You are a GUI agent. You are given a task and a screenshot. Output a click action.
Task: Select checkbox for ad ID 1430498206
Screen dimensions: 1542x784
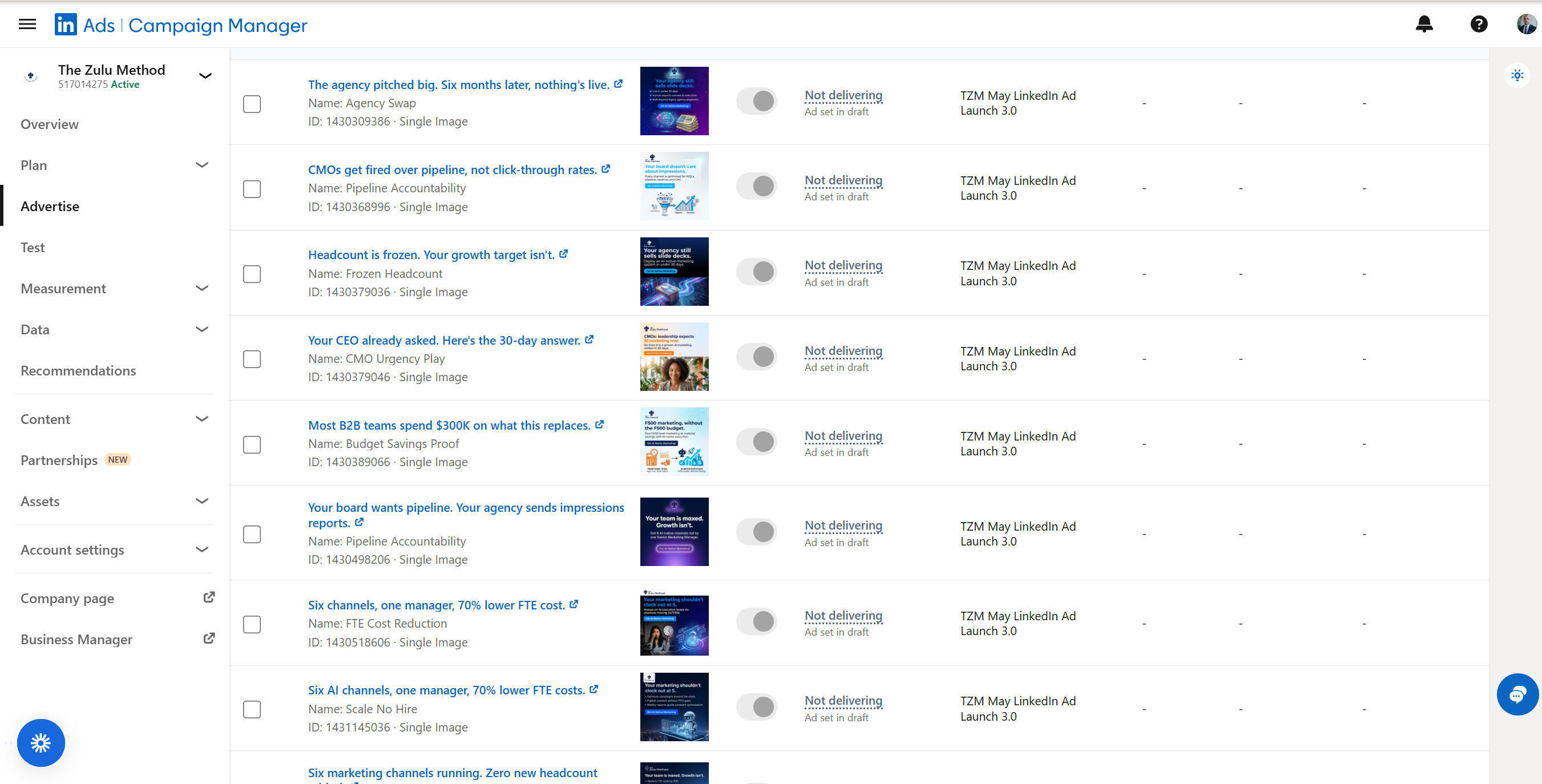(x=252, y=535)
